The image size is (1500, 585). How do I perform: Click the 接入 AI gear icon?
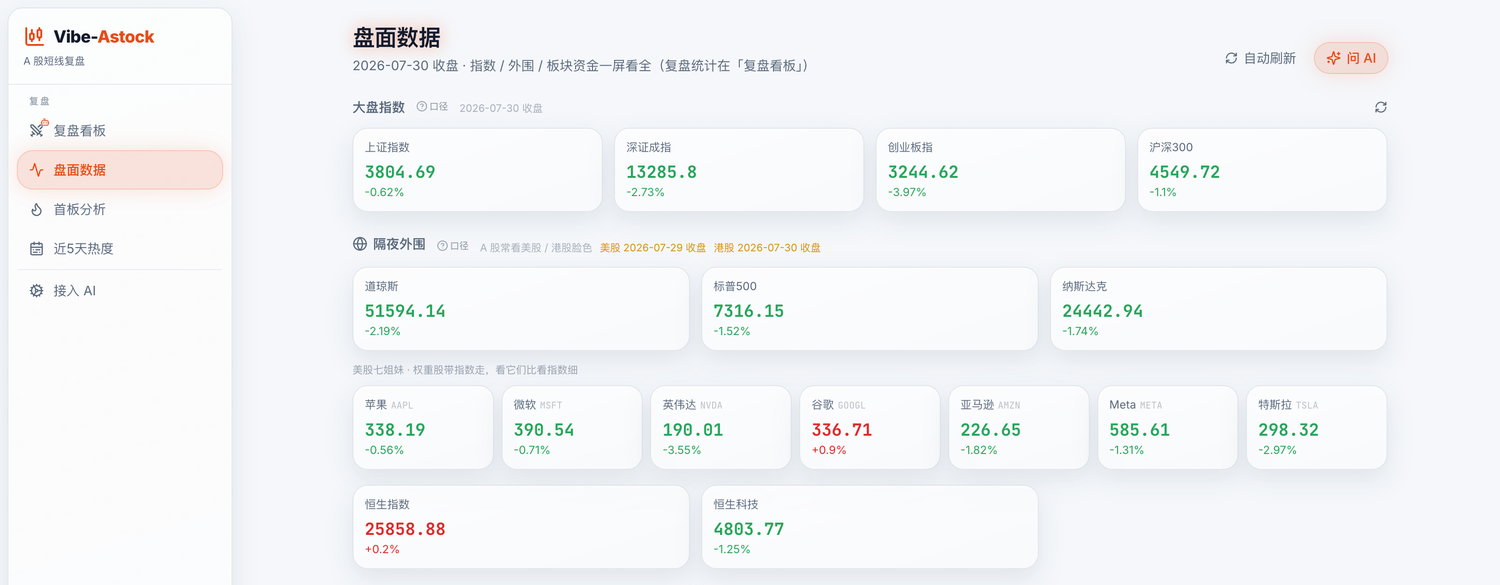(x=37, y=291)
